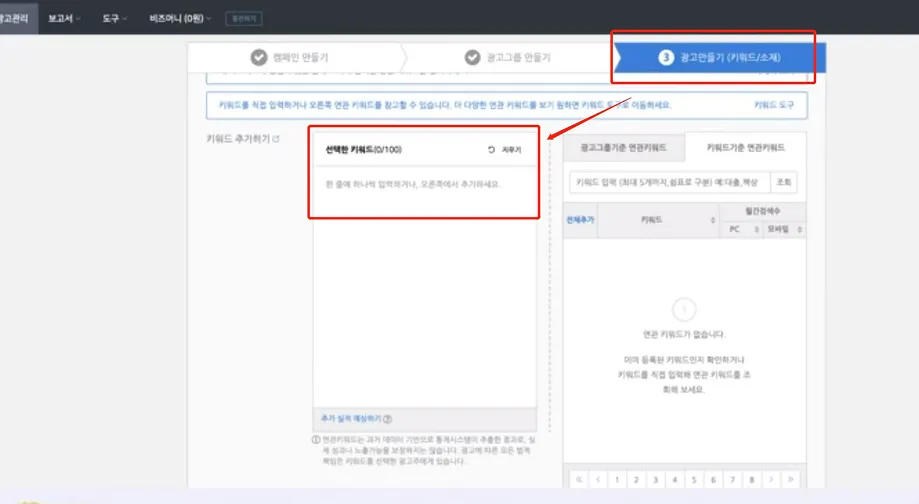
Task: Click the empty-result exclamation circle icon
Action: click(x=684, y=309)
